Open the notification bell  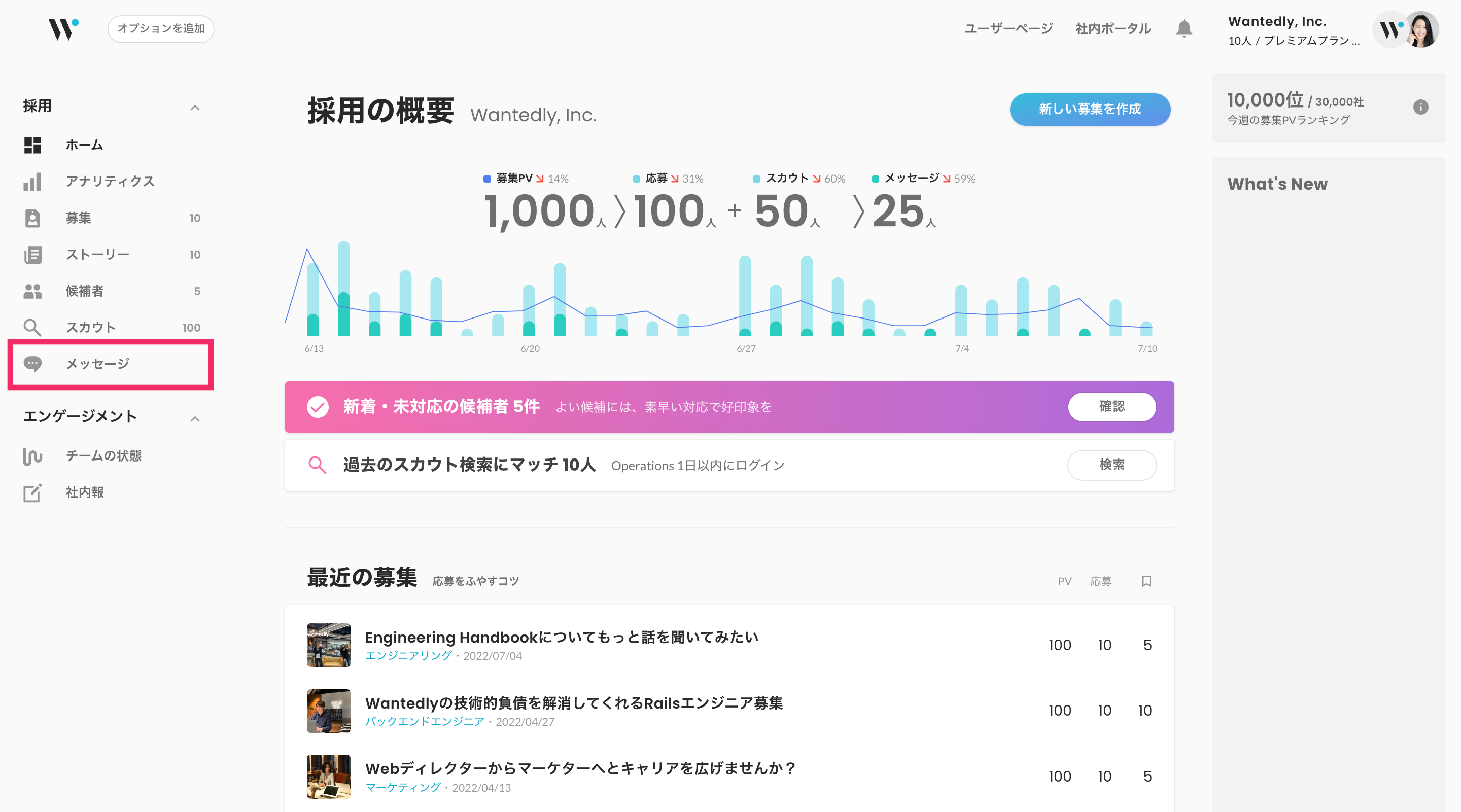pos(1184,28)
